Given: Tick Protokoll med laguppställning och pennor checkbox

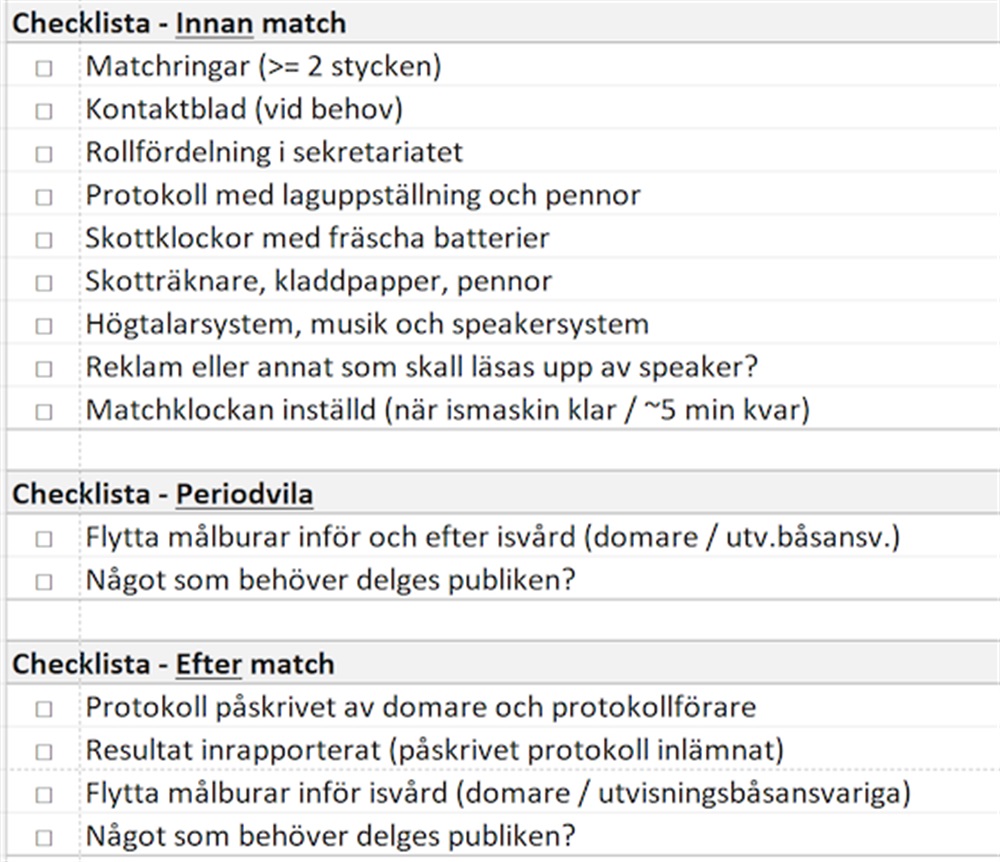Looking at the screenshot, I should click(43, 196).
